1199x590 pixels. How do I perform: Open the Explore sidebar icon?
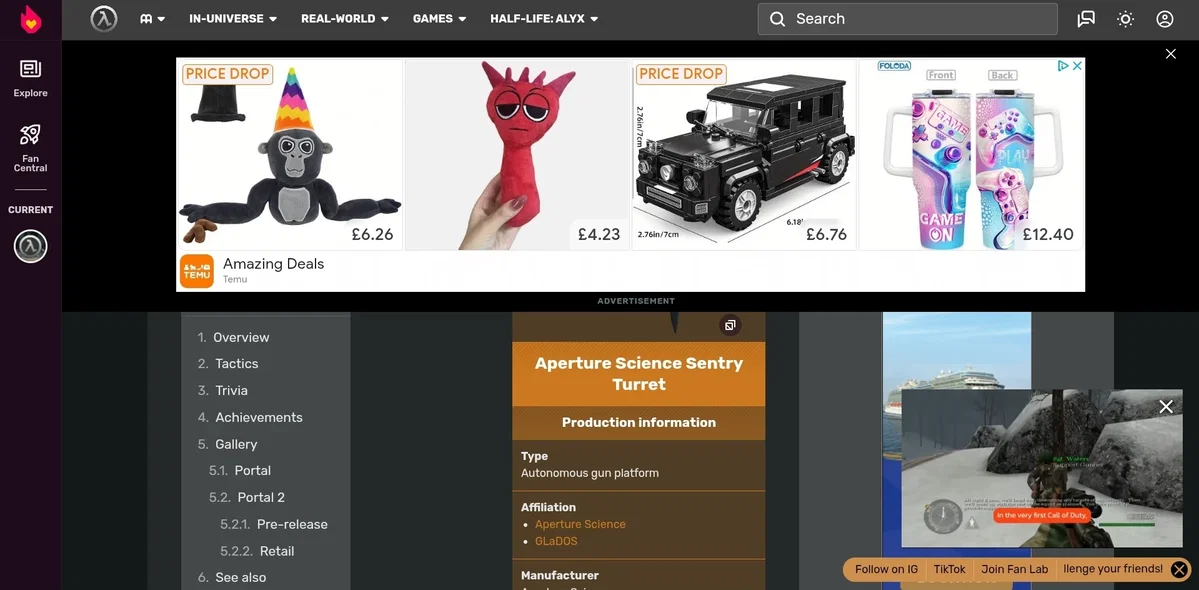31,79
